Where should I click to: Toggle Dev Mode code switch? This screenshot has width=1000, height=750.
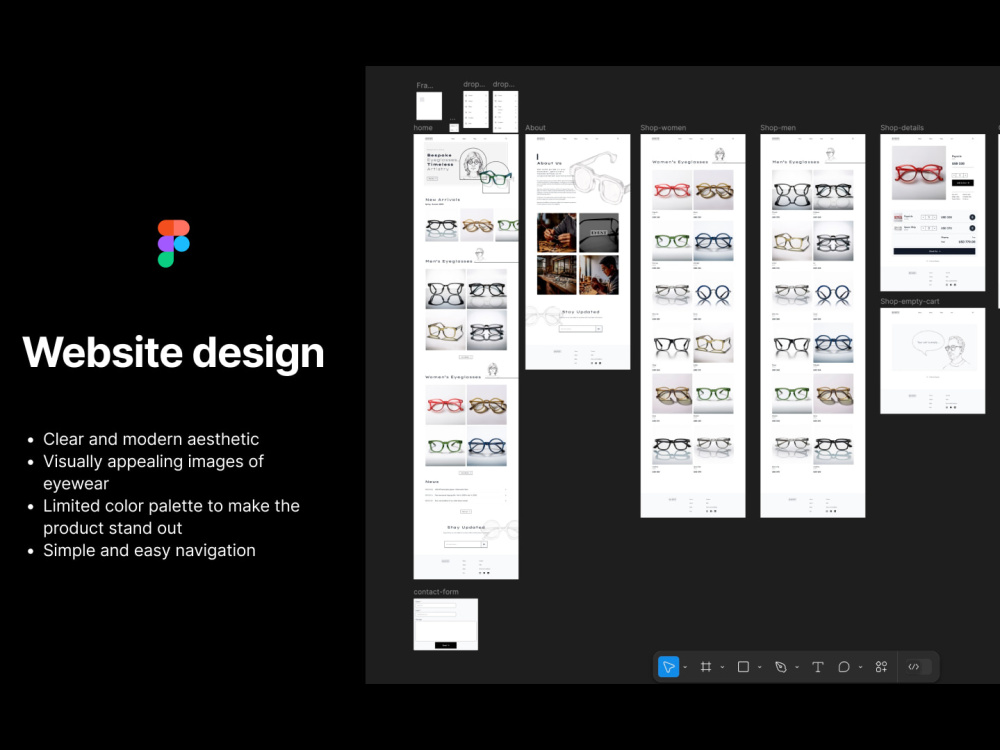pyautogui.click(x=918, y=666)
